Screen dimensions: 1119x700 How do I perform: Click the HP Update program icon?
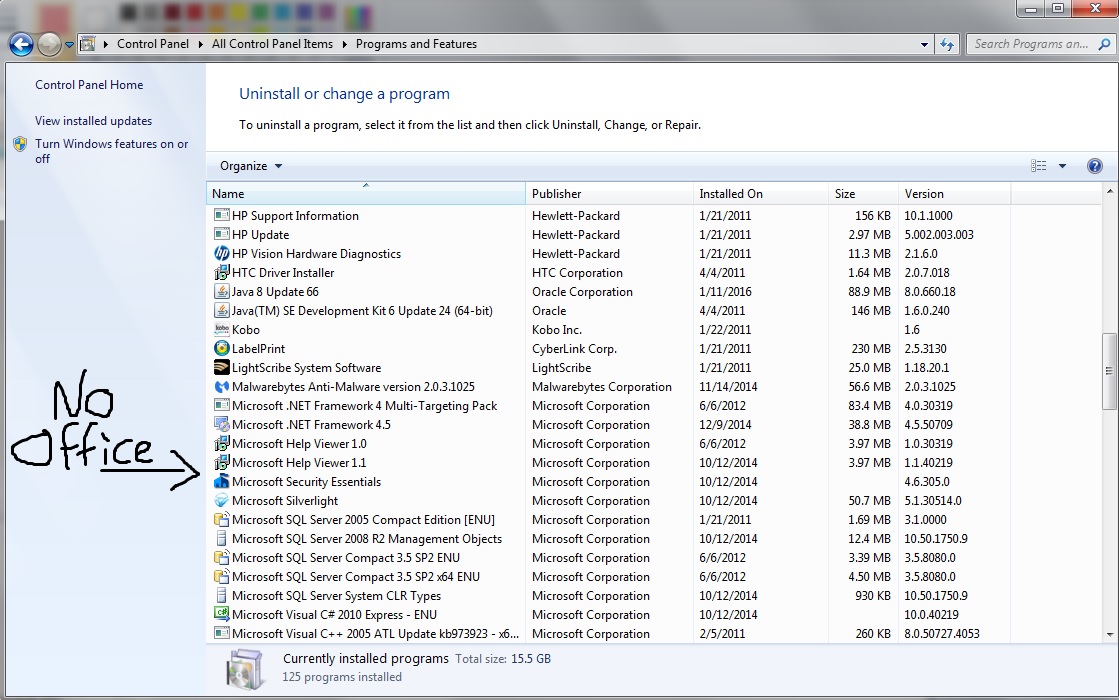tap(221, 235)
